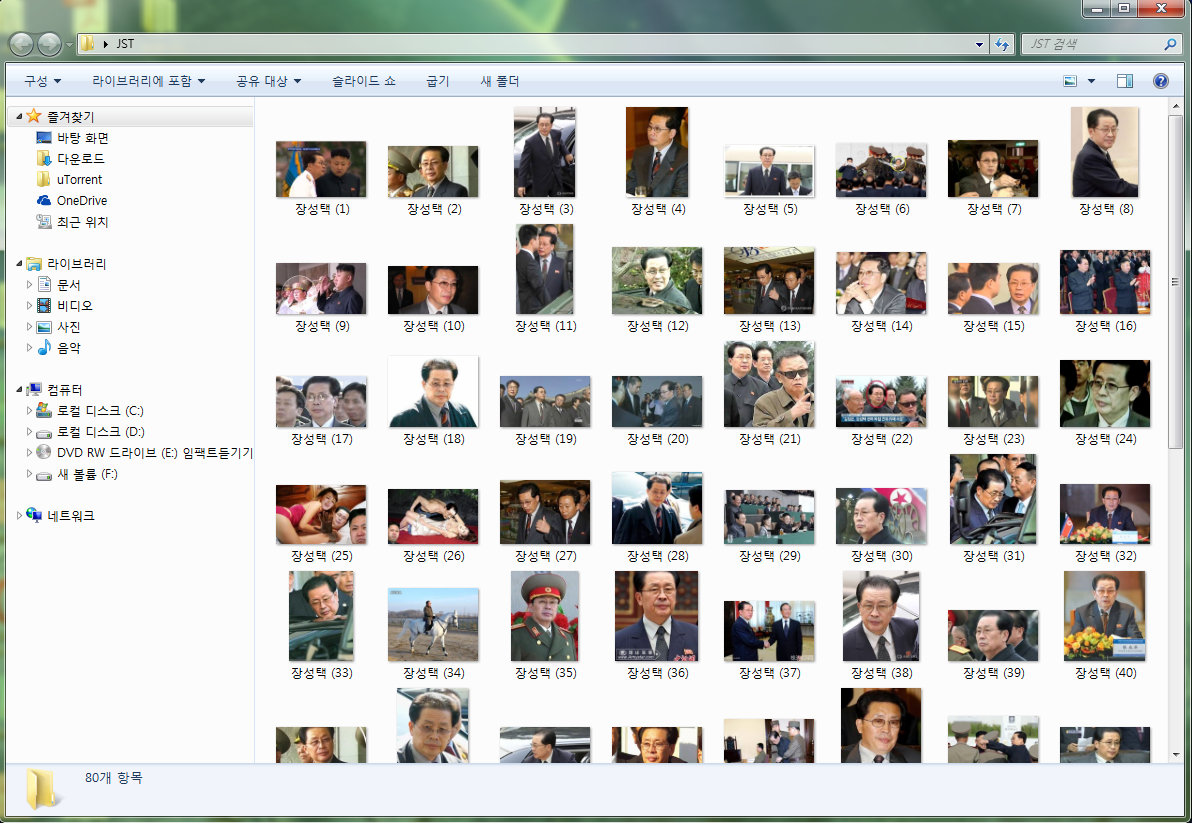The width and height of the screenshot is (1192, 823).
Task: Collapse the 컴퓨터 section in navigation tree
Action: click(21, 389)
